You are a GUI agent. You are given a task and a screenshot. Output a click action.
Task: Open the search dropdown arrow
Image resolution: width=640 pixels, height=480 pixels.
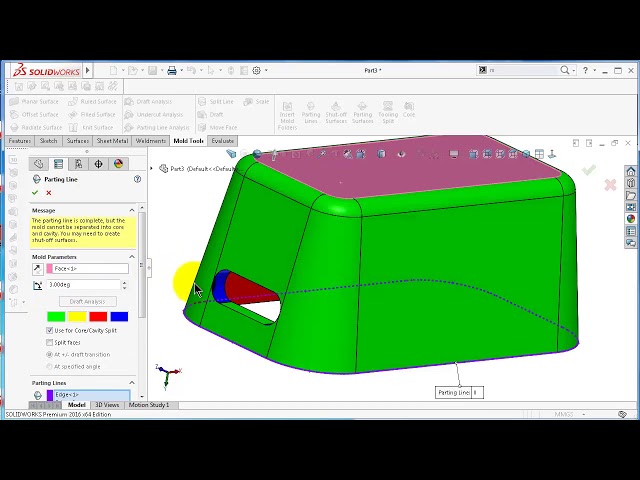573,71
